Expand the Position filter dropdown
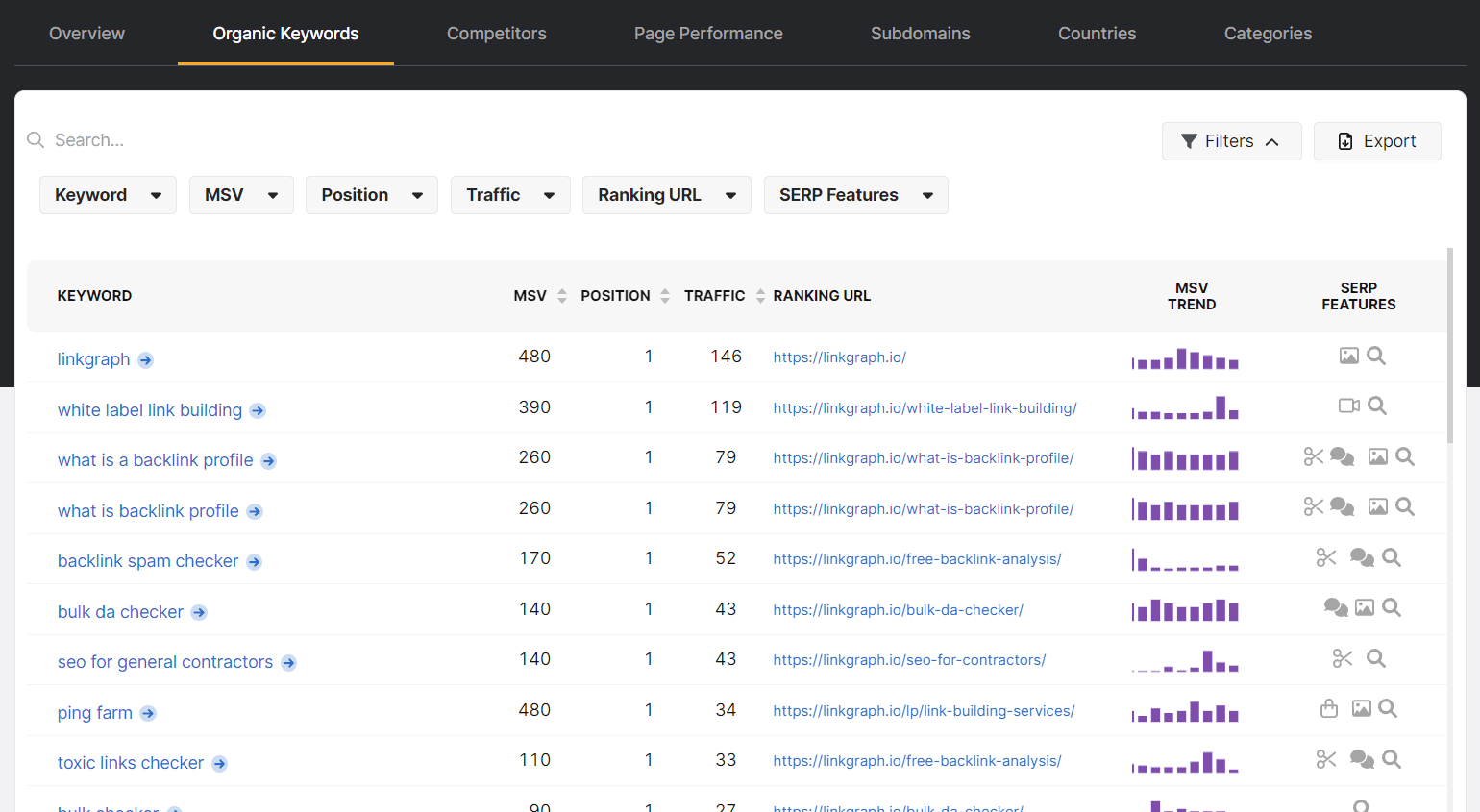The width and height of the screenshot is (1480, 812). click(x=372, y=195)
